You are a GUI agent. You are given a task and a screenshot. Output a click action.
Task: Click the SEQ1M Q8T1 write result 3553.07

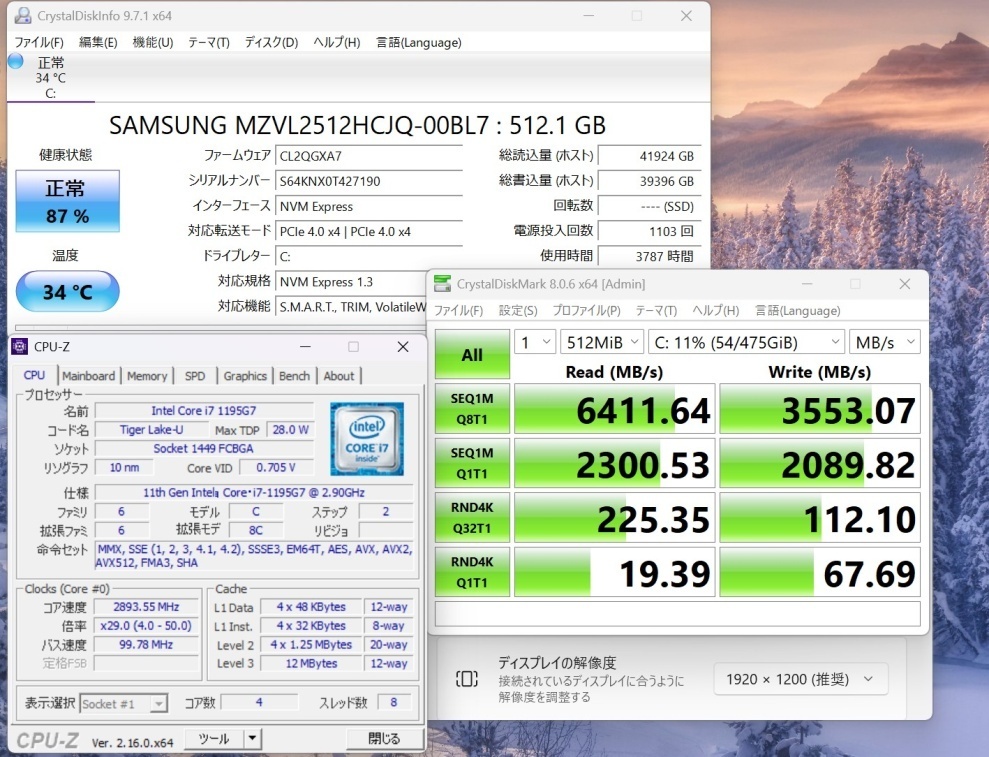(x=820, y=409)
